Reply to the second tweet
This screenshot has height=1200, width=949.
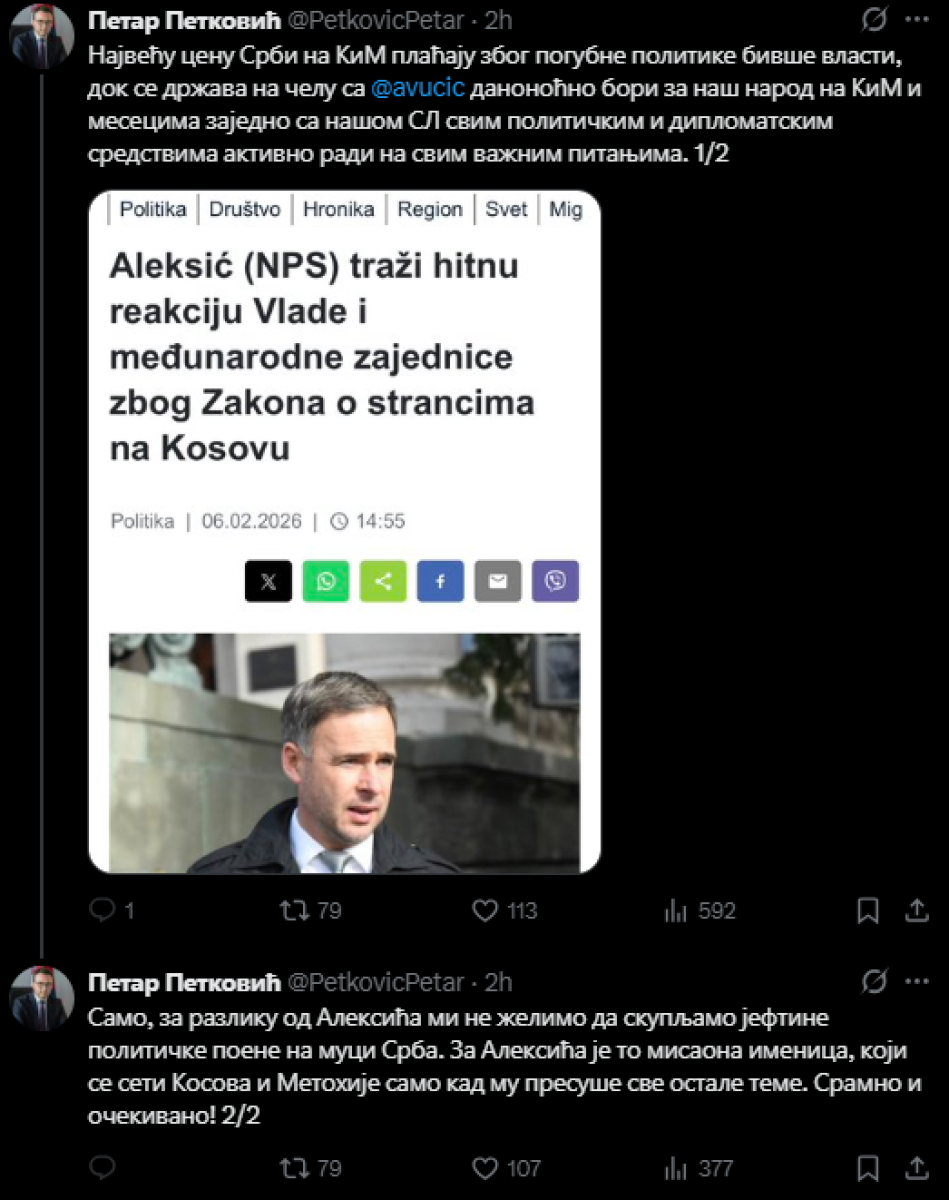(x=102, y=1167)
